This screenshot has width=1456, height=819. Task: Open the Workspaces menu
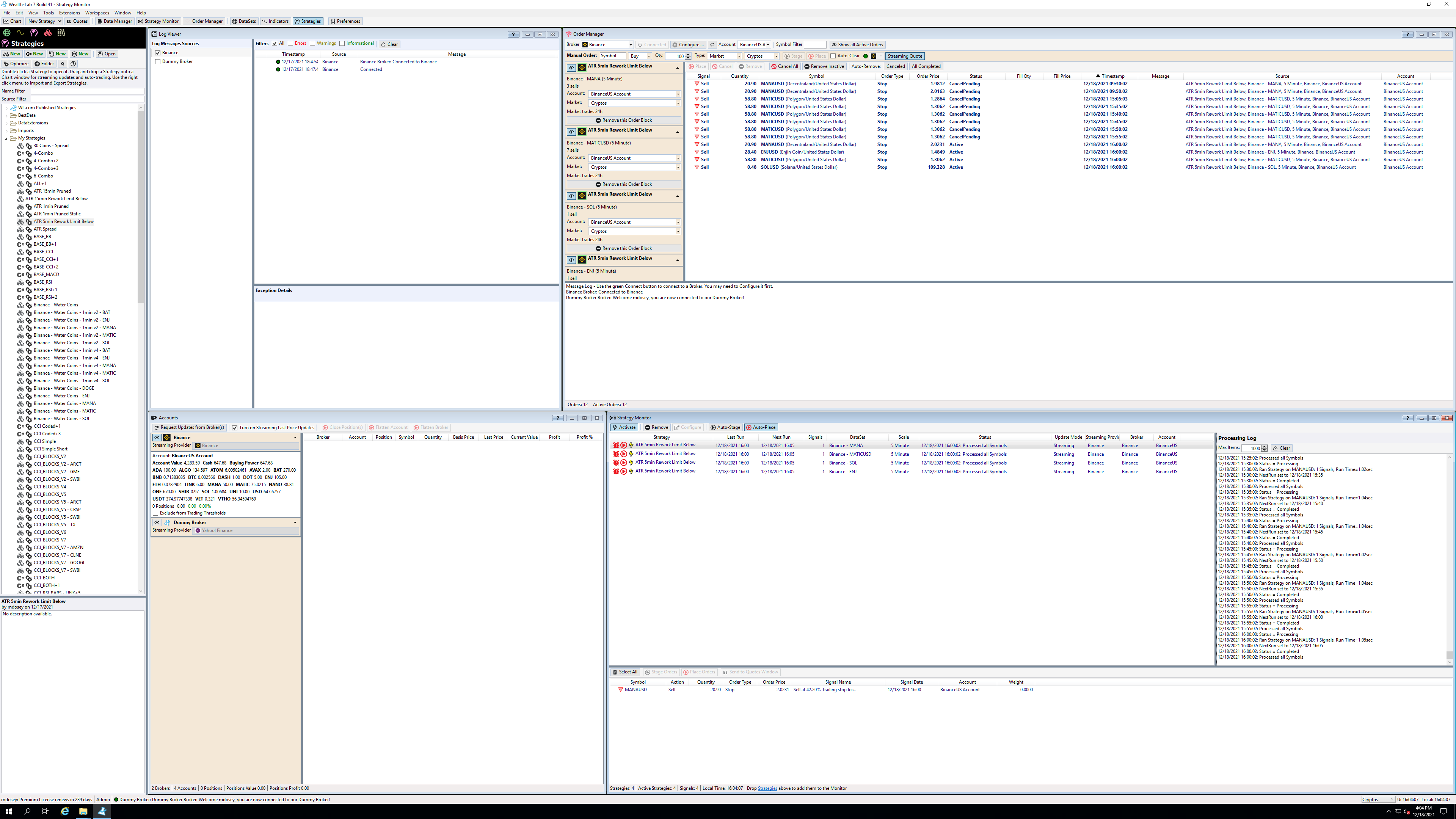(x=97, y=13)
